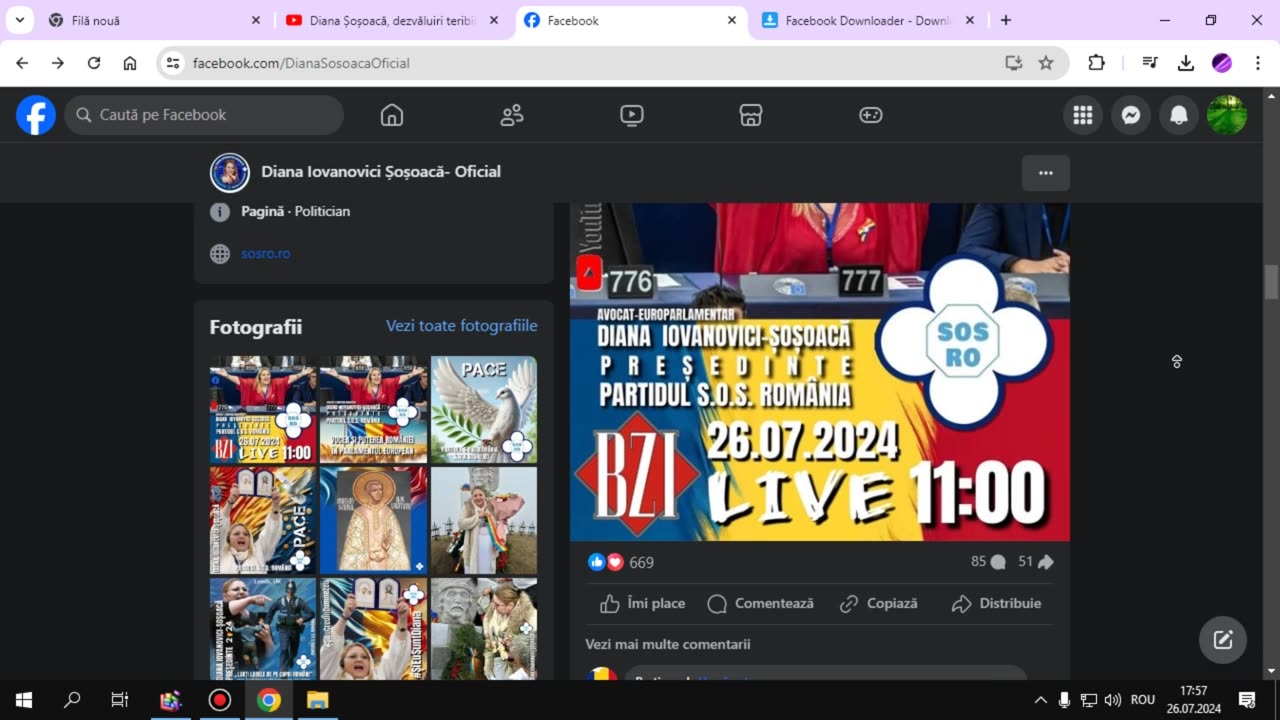Switch to the Filă nouă tab
1280x720 pixels.
[x=155, y=20]
